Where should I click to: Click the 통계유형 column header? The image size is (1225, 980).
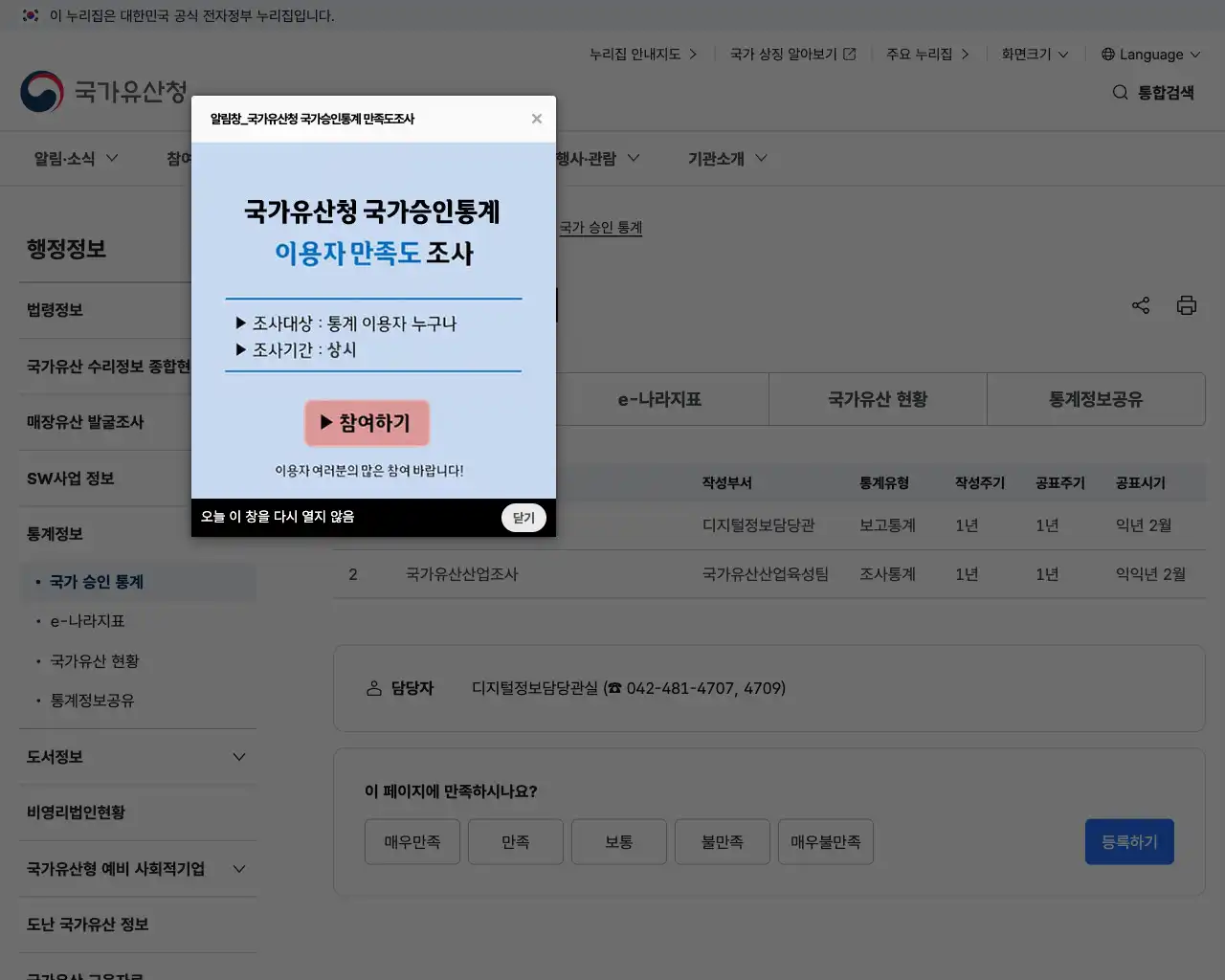[884, 483]
